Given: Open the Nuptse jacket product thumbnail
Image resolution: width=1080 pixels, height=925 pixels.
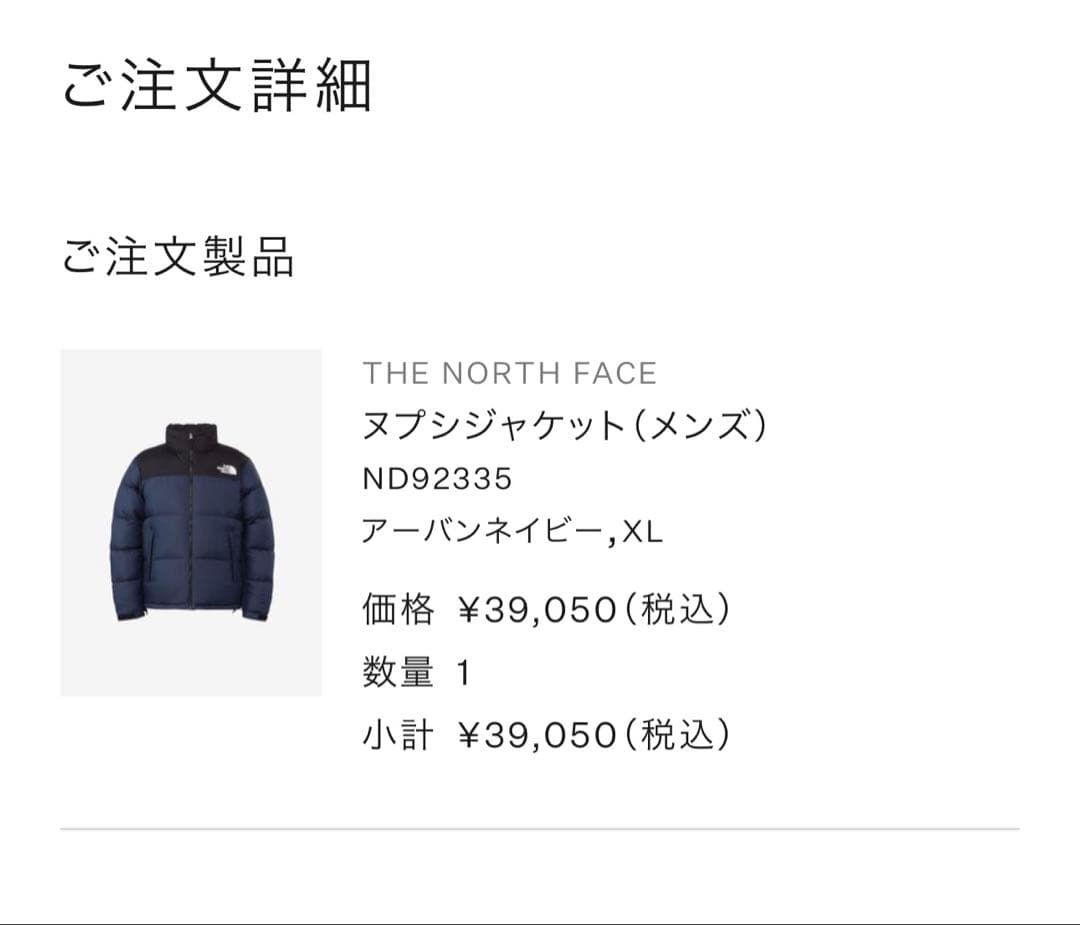Looking at the screenshot, I should click(191, 522).
